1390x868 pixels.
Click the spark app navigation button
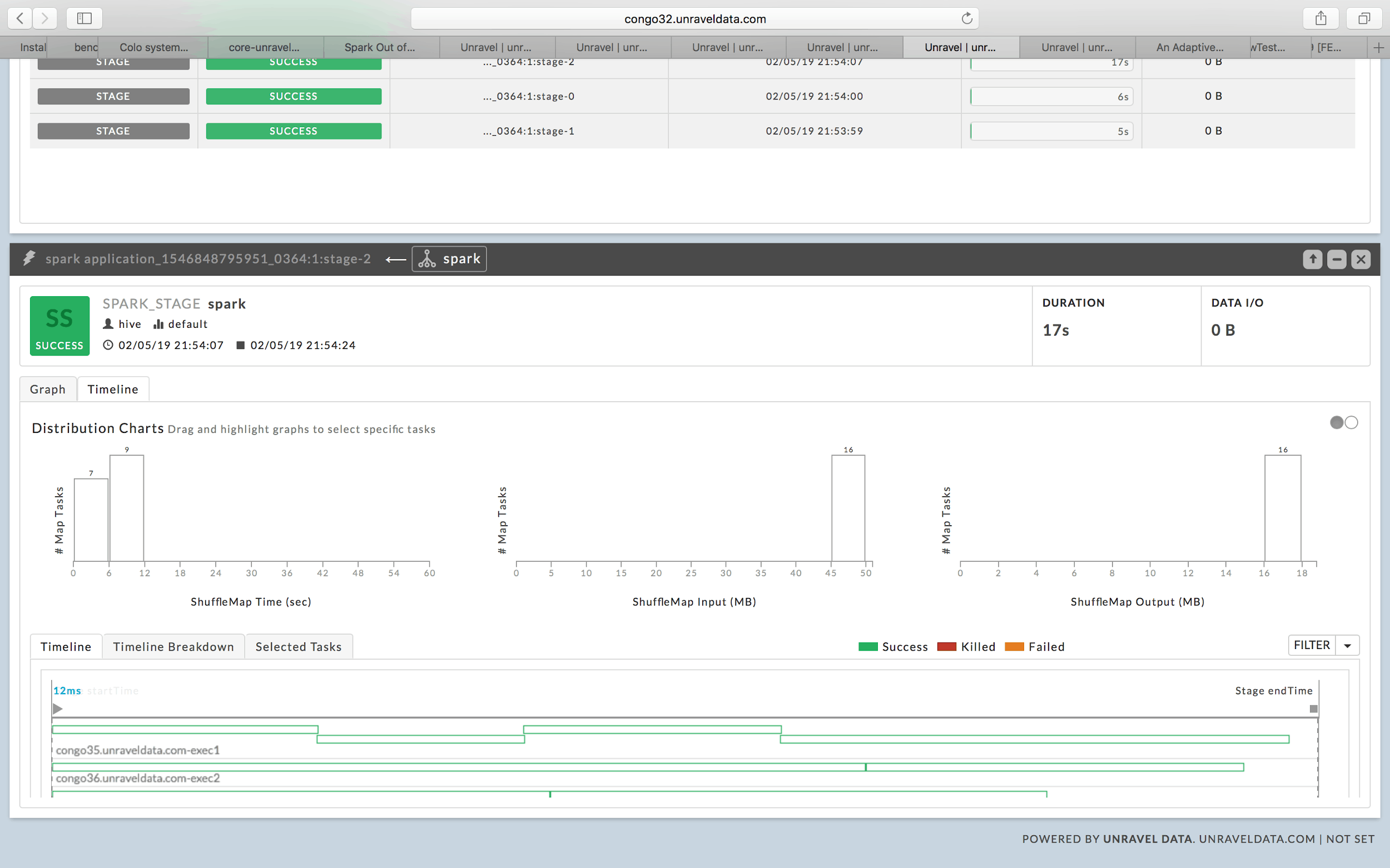click(x=449, y=259)
